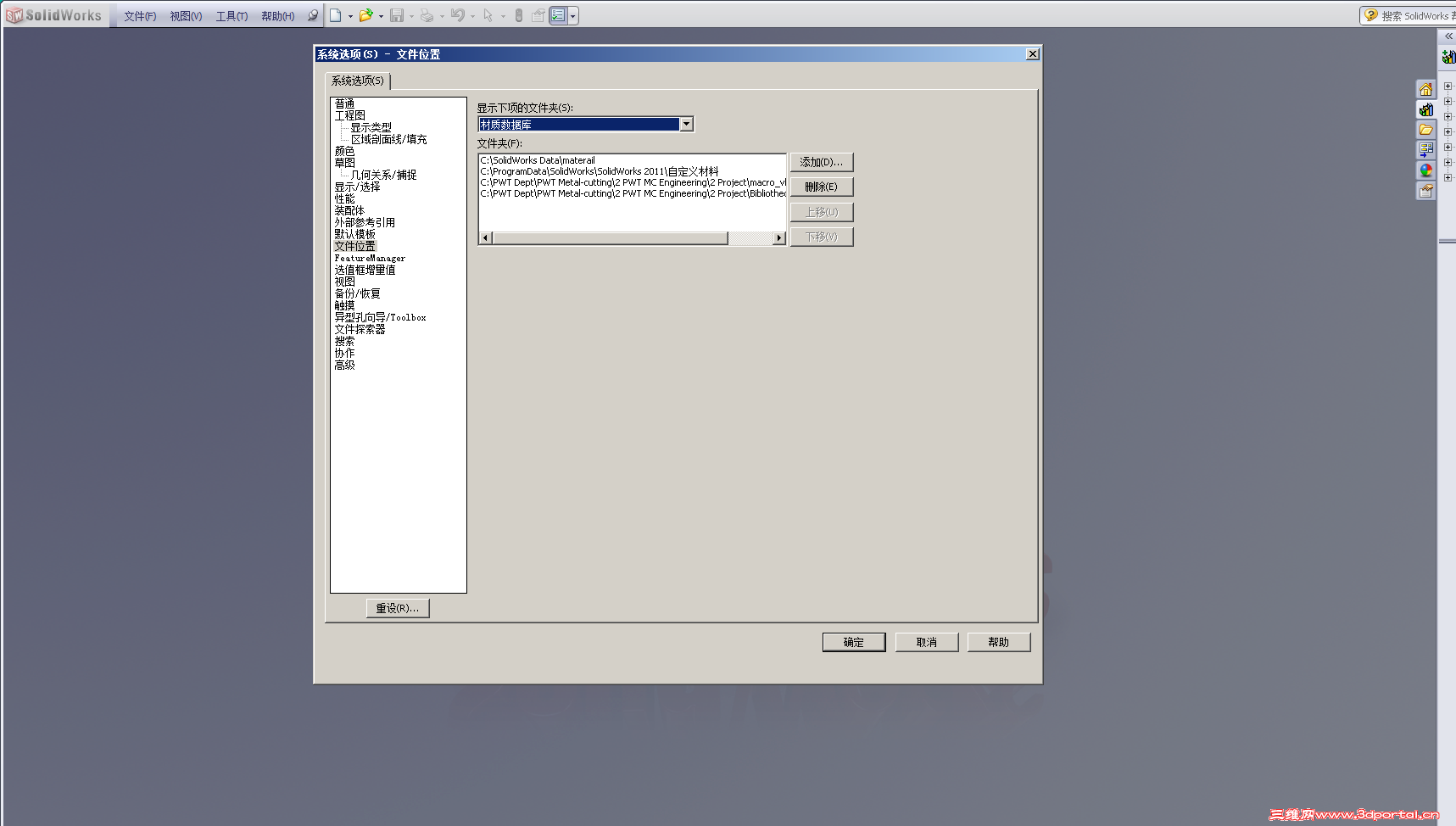Click the SolidWorks logo icon

pyautogui.click(x=14, y=15)
